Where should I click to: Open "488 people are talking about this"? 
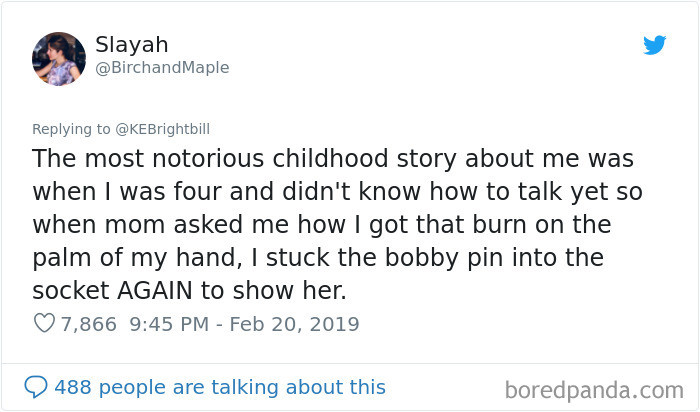pos(219,387)
